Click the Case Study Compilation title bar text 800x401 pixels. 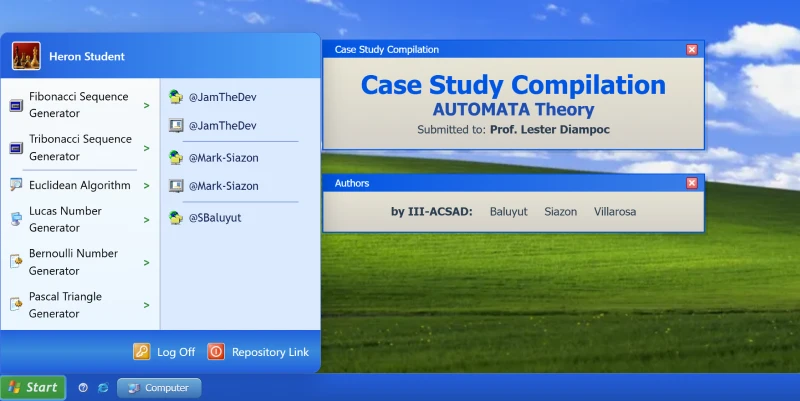[x=387, y=49]
